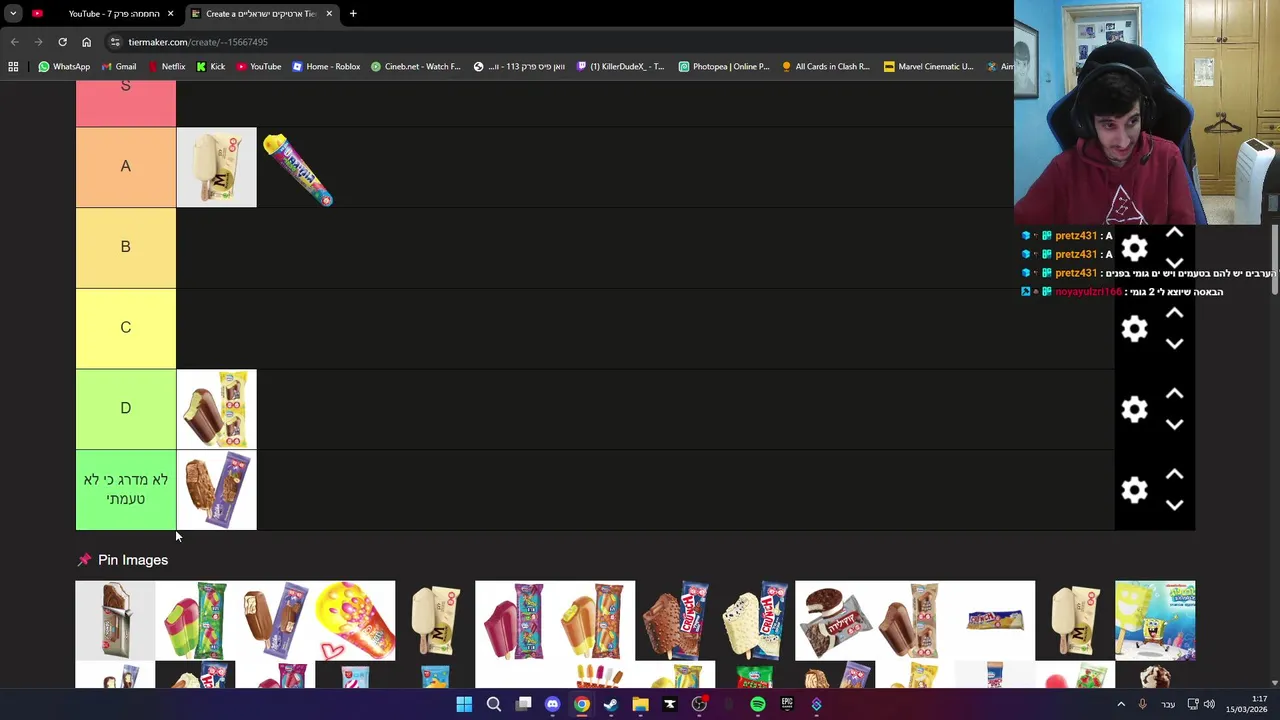Screen dimensions: 1280x720
Task: Open the Netflix bookmark
Action: pyautogui.click(x=166, y=67)
